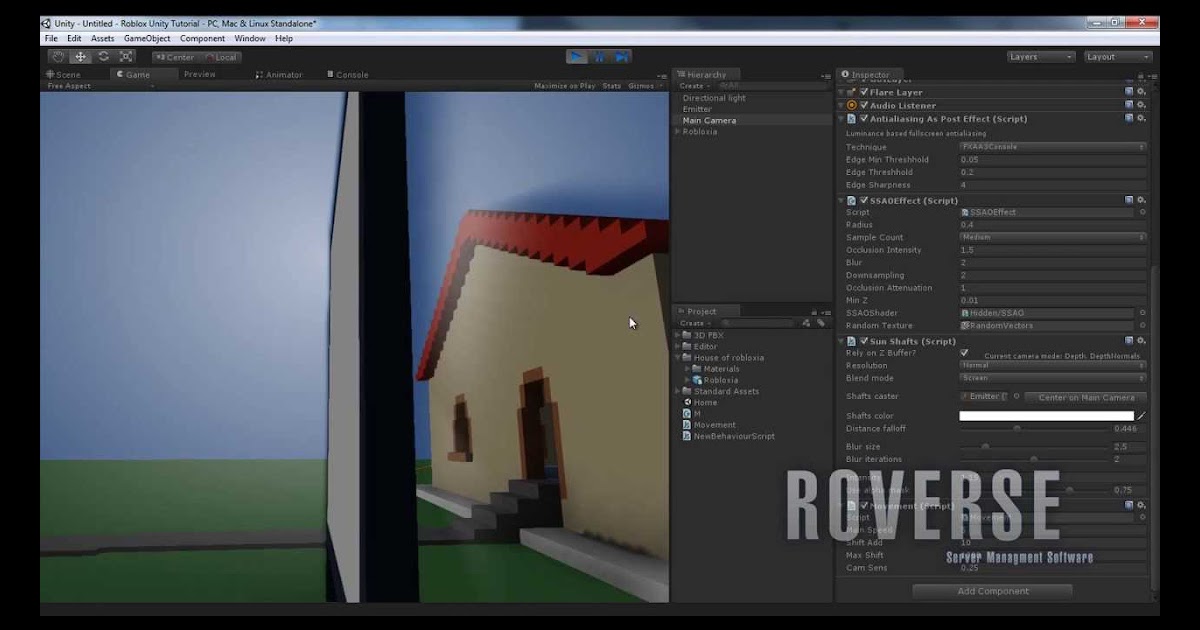This screenshot has width=1200, height=630.
Task: Open the Sun Shafts gear settings menu
Action: (1141, 341)
